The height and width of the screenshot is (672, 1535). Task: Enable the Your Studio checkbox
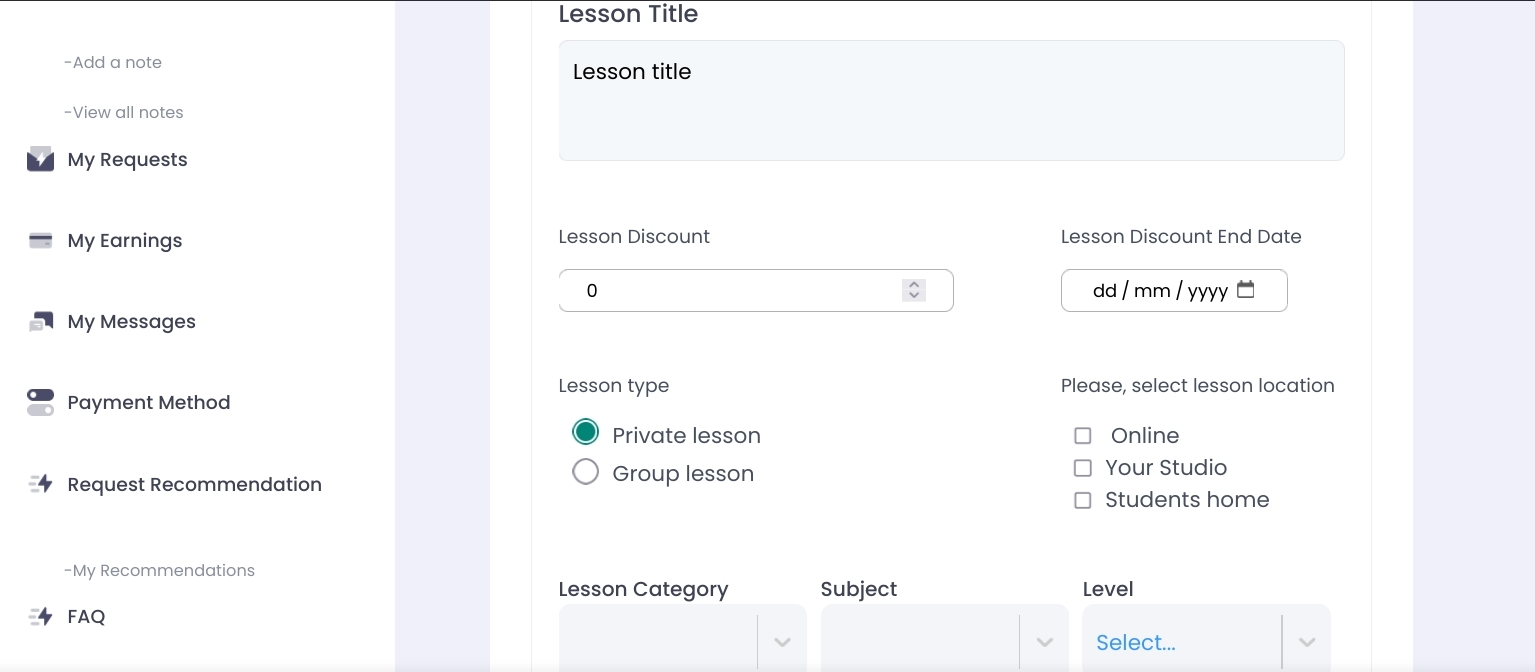pyautogui.click(x=1082, y=468)
